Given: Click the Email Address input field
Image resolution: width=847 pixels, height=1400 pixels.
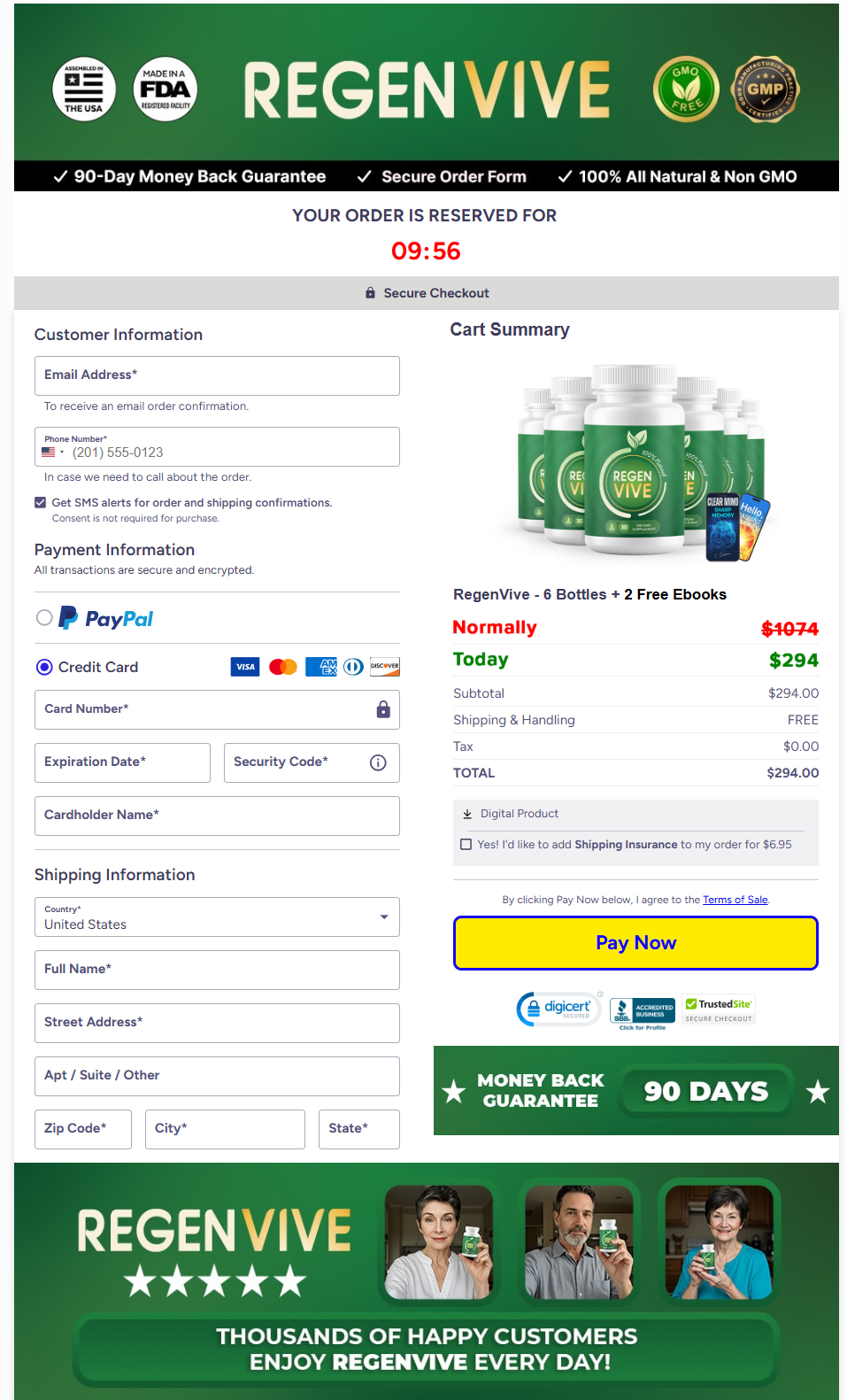Looking at the screenshot, I should pos(217,375).
